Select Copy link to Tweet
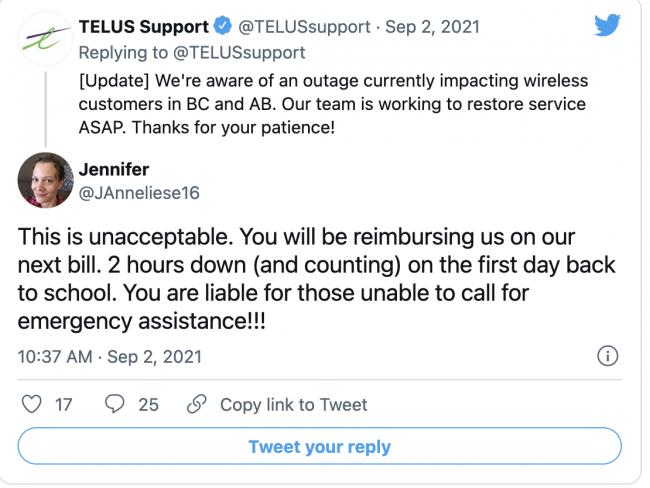Viewport: 650px width, 488px height. (x=293, y=405)
